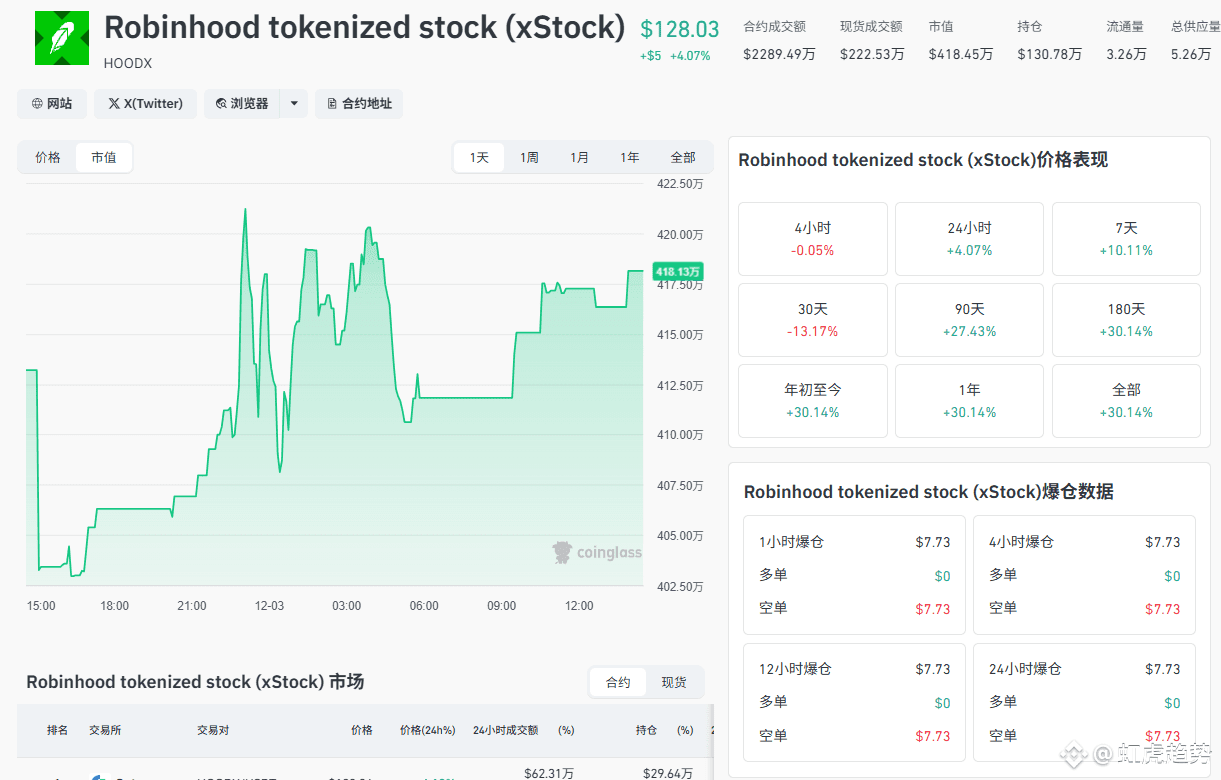Click the 24小时 price performance card
Viewport: 1221px width, 780px height.
coord(969,239)
